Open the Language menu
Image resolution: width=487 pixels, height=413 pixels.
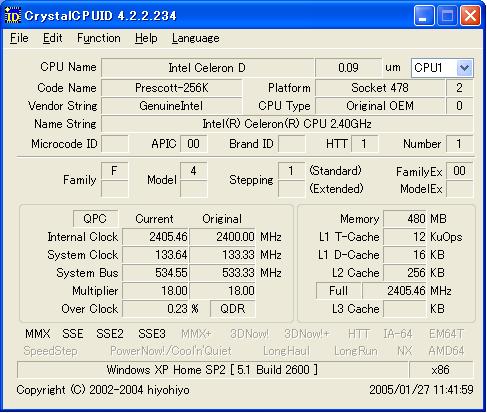196,38
